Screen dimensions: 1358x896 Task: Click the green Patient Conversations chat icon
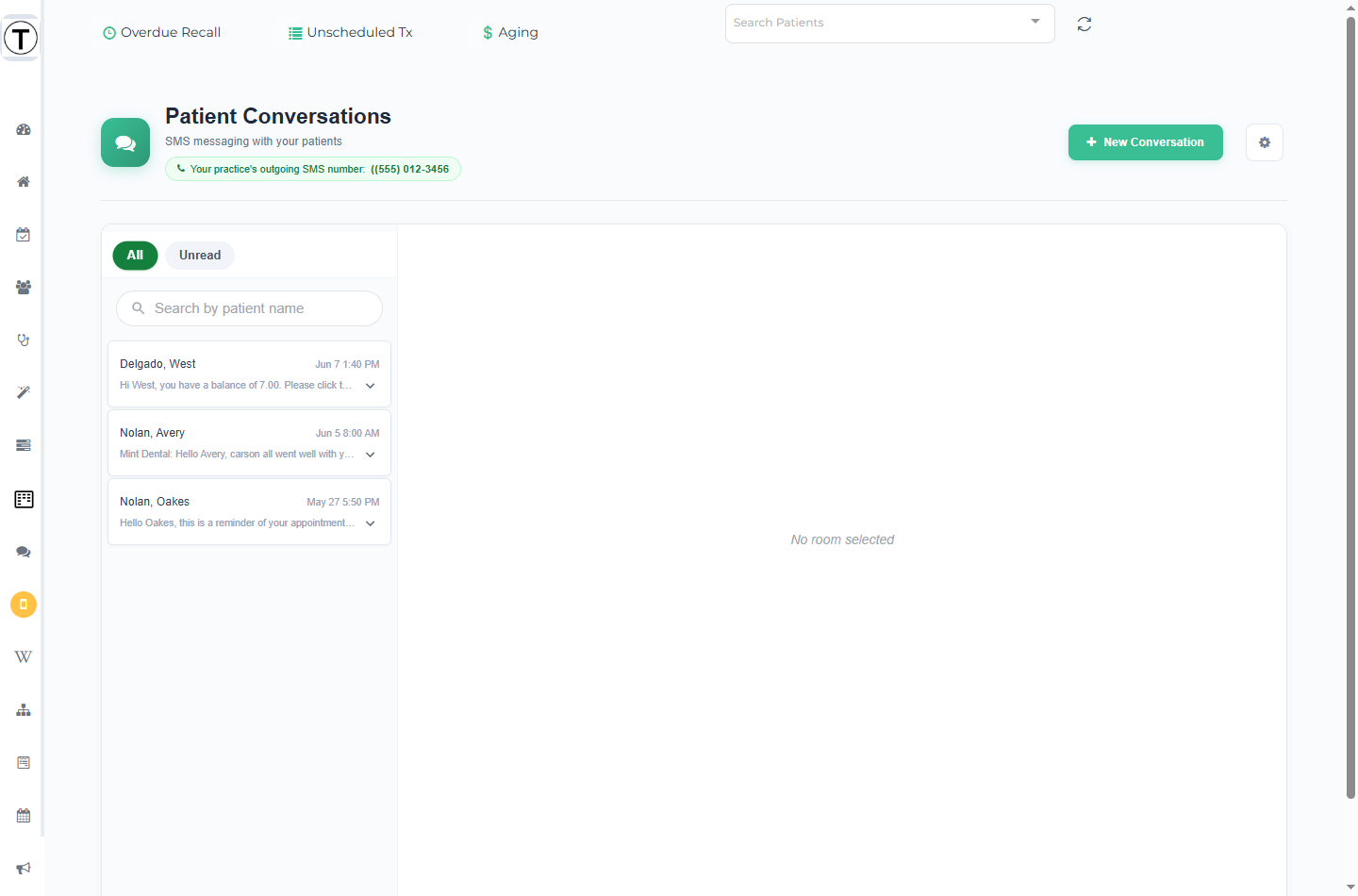125,142
